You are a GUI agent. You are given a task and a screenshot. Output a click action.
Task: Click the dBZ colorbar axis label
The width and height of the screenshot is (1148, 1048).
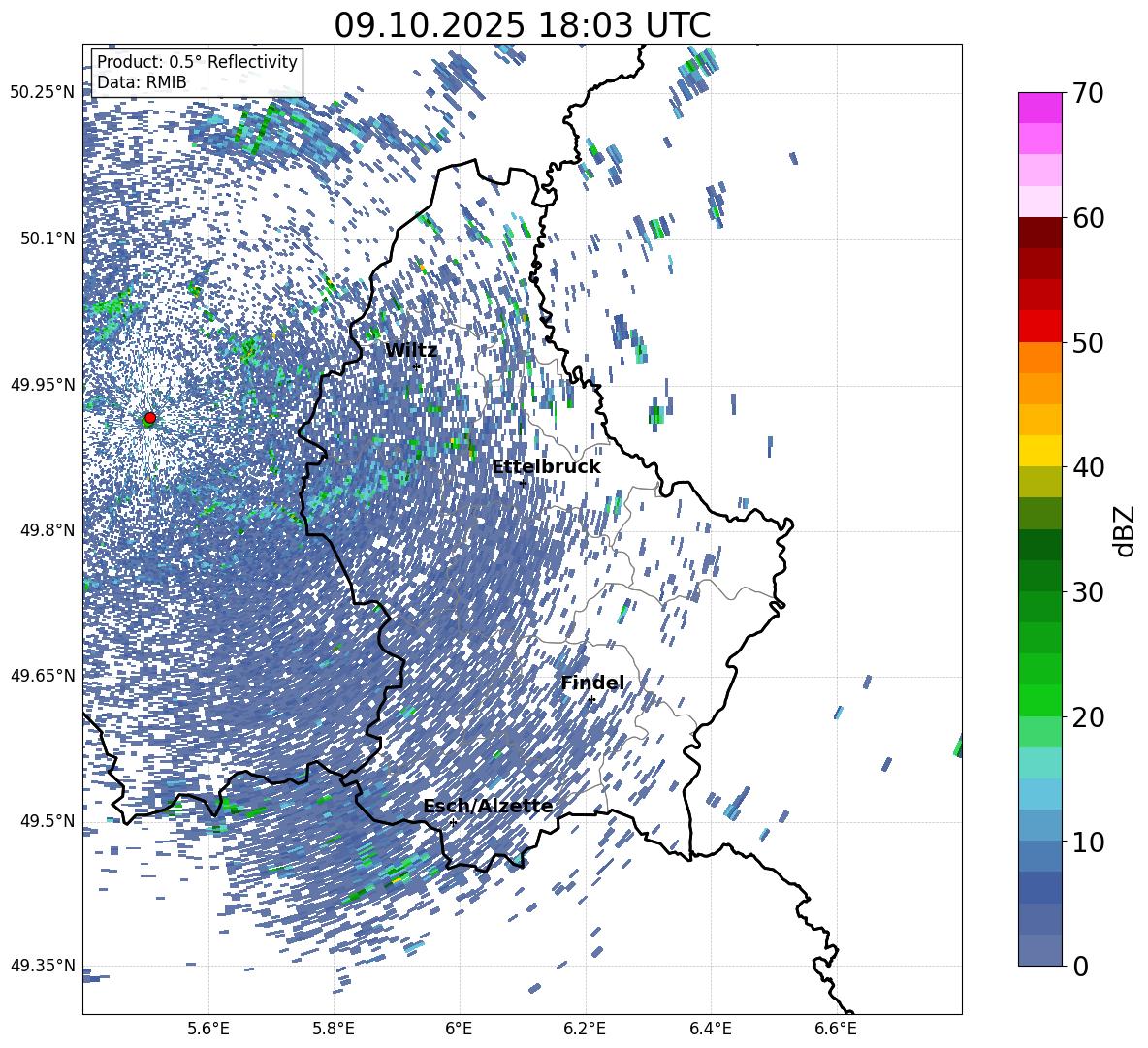(x=1126, y=530)
